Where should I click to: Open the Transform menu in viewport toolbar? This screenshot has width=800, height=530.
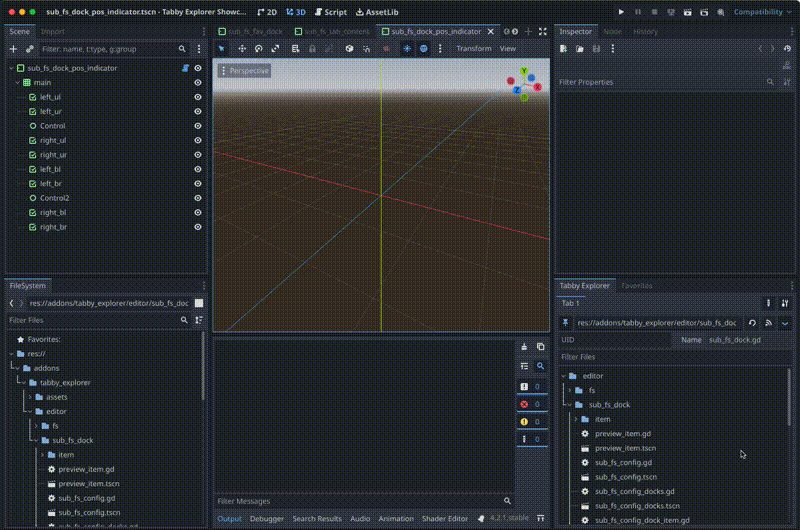[473, 48]
